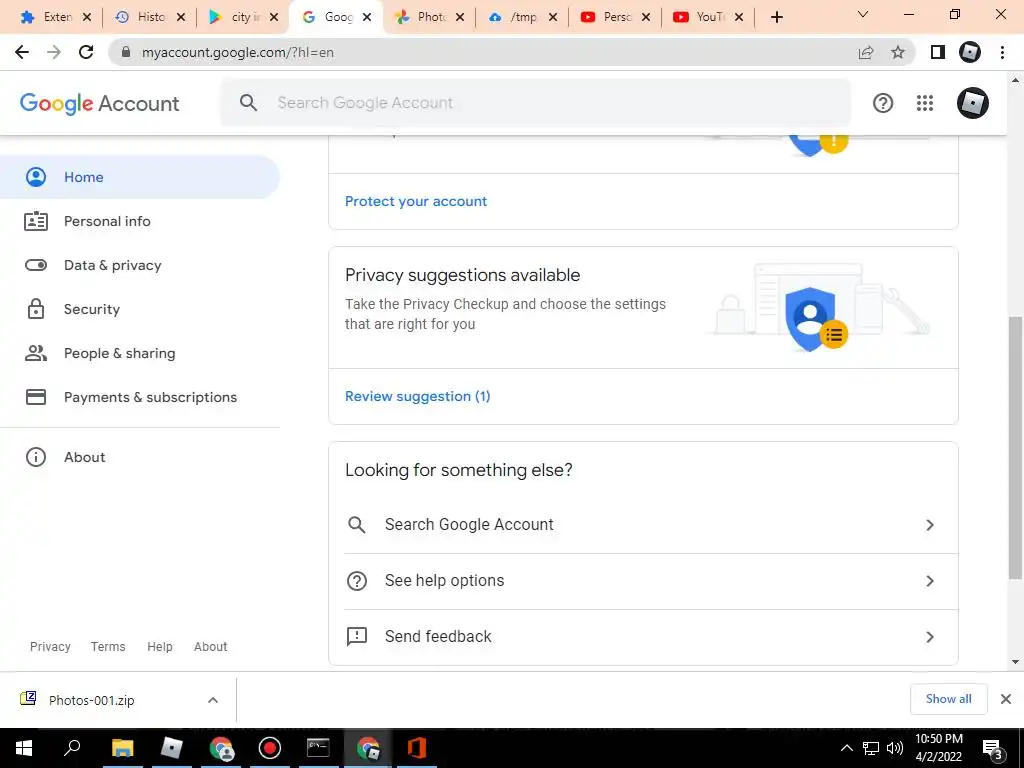Open the notification center icon
The image size is (1024, 768).
993,749
